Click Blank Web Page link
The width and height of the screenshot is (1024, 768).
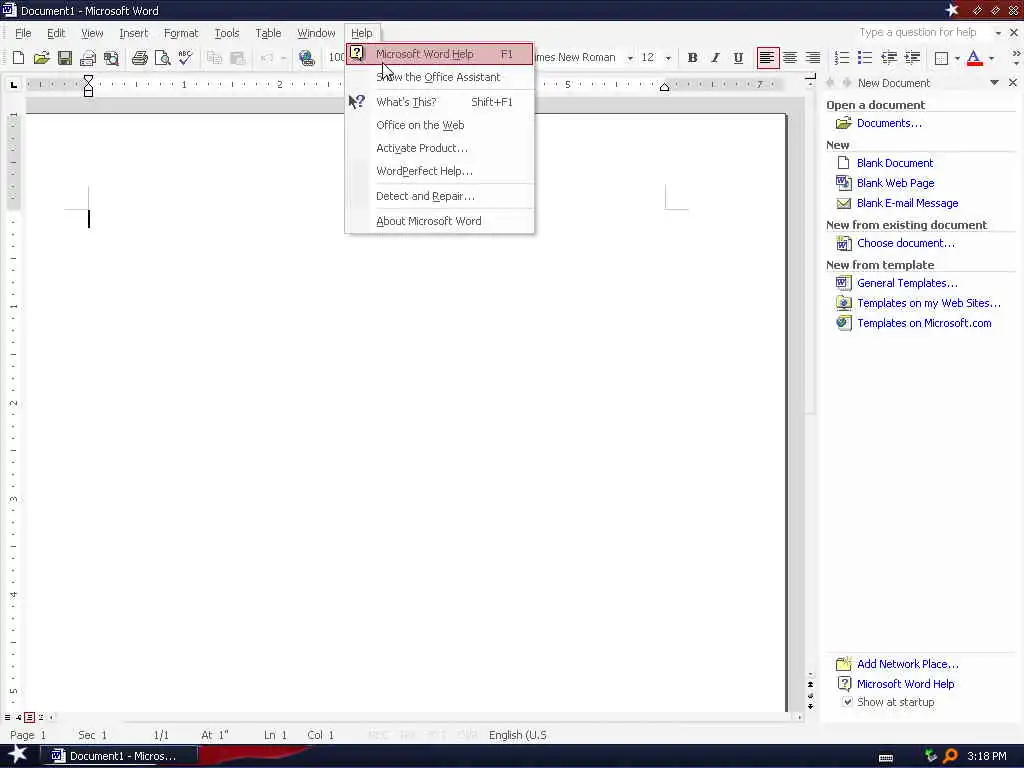[x=895, y=183]
